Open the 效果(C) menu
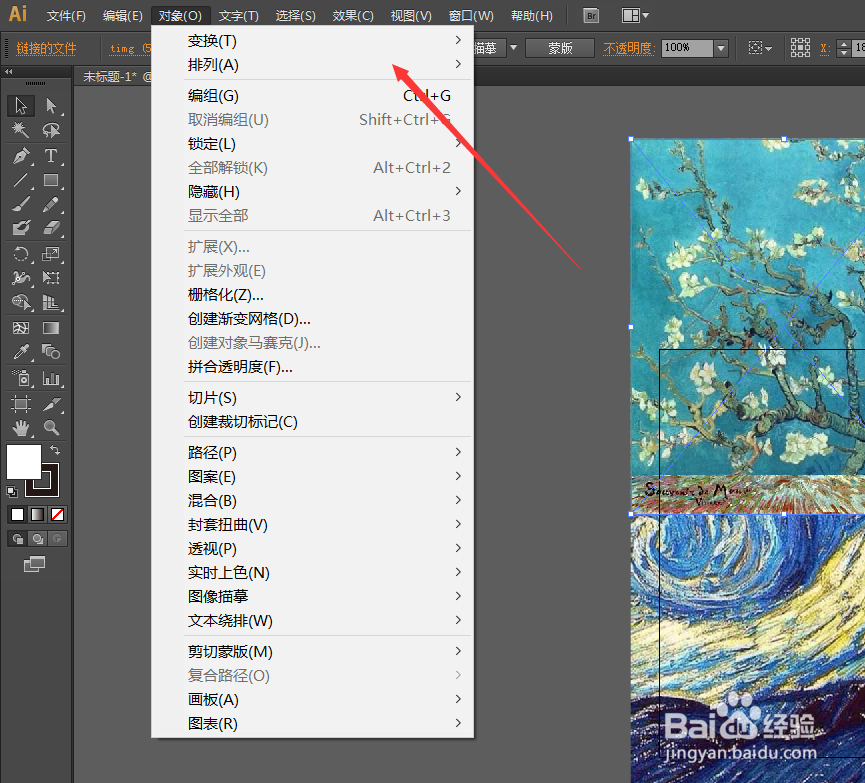 click(353, 15)
